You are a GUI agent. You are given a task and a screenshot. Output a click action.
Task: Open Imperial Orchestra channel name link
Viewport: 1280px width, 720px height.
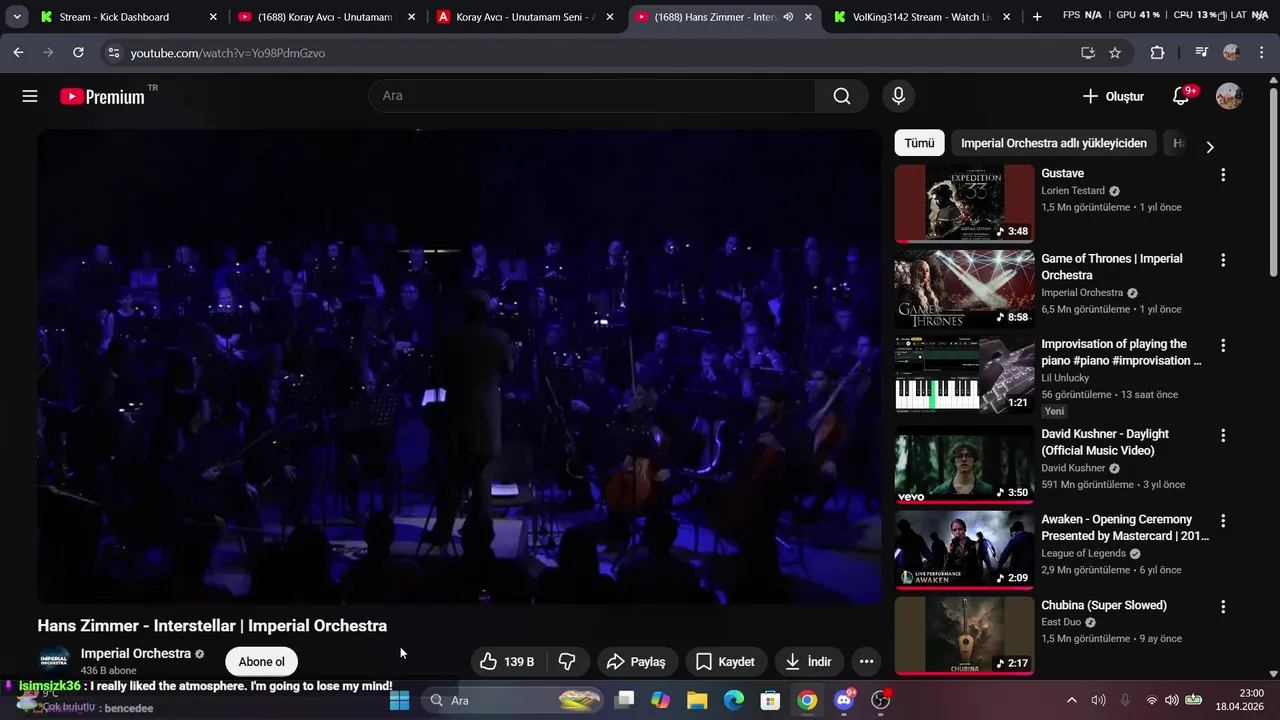click(136, 653)
